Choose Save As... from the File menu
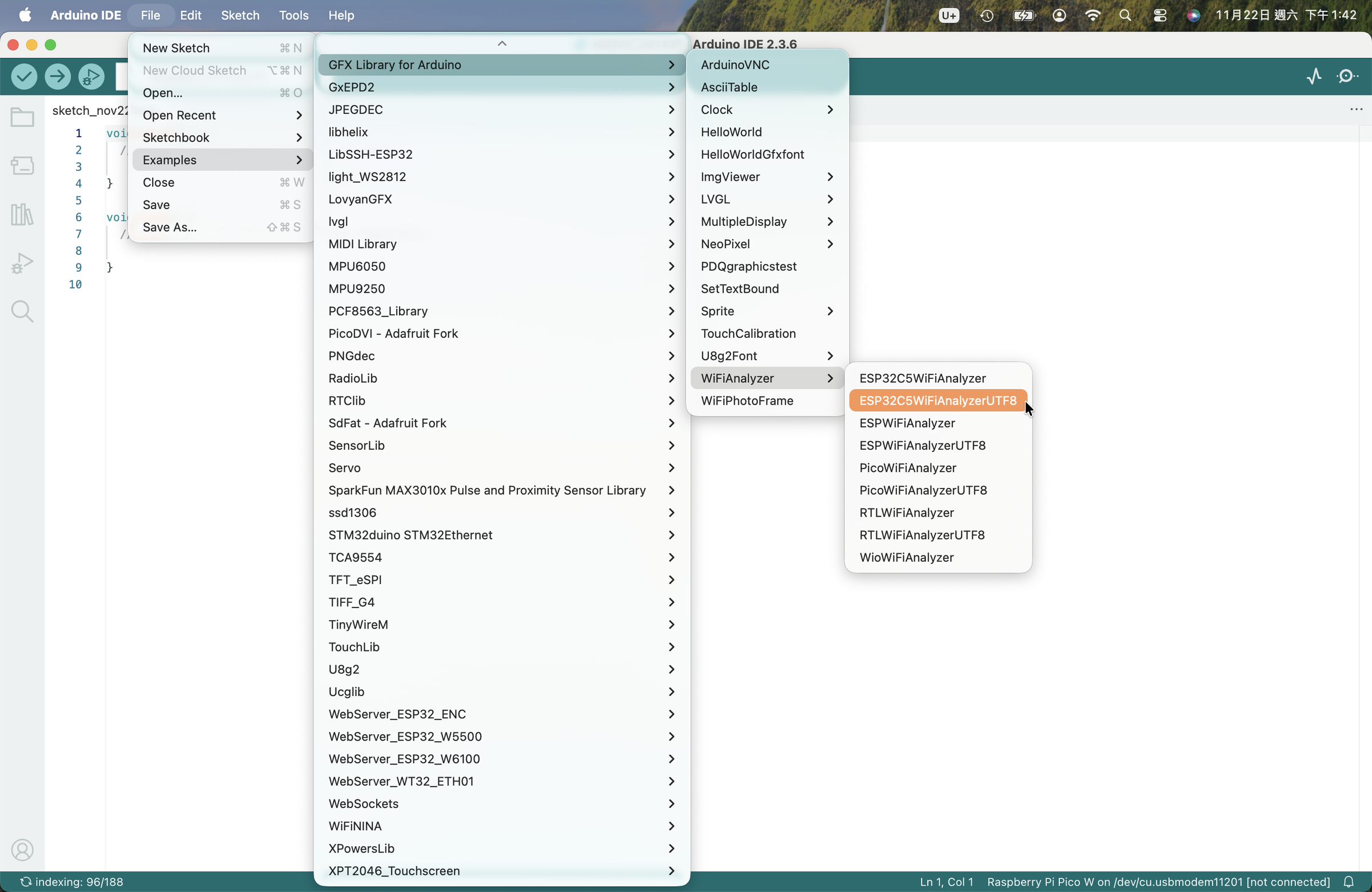 click(x=169, y=227)
